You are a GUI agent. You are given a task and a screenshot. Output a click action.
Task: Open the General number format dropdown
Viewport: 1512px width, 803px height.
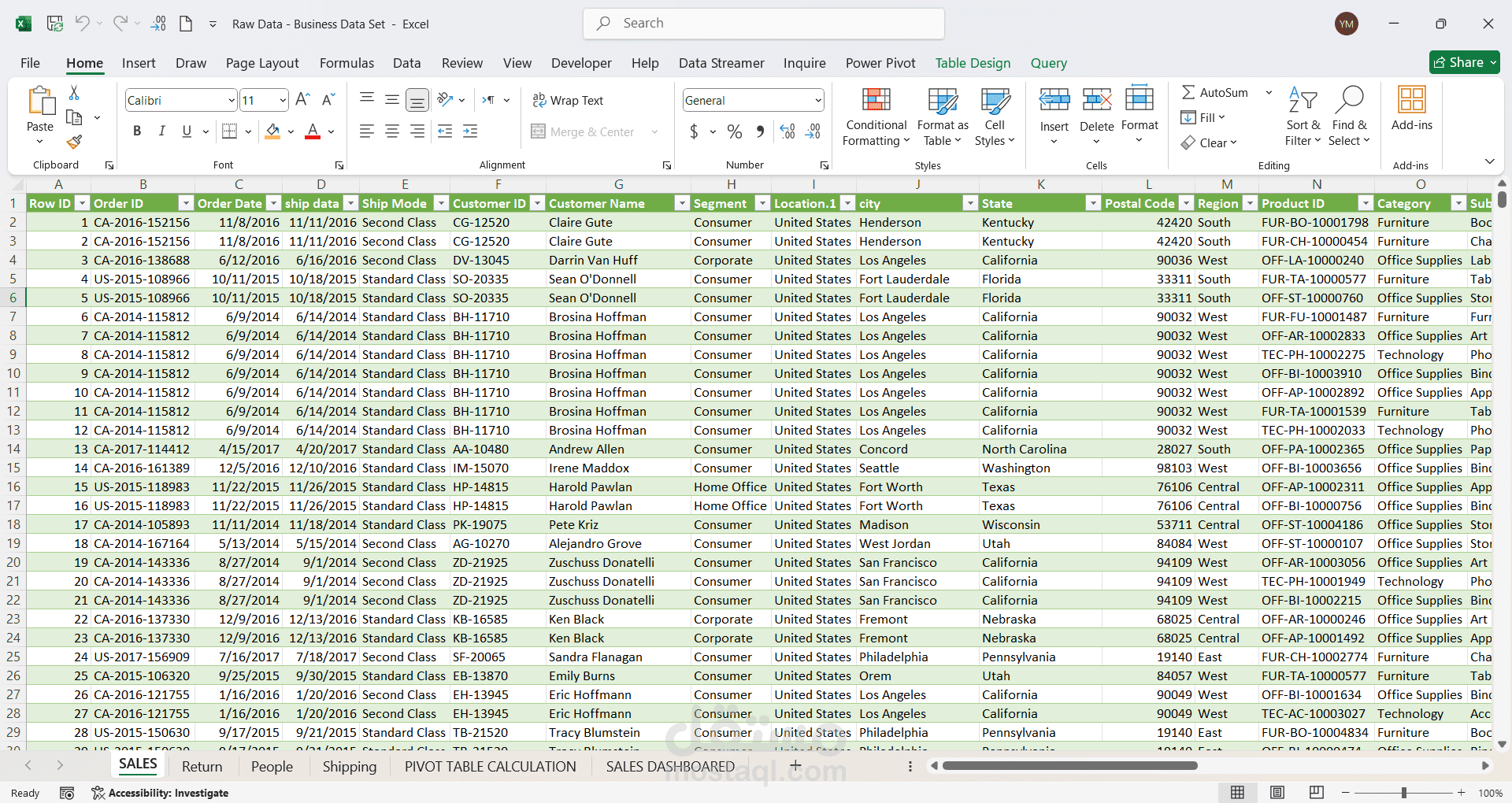pos(818,101)
